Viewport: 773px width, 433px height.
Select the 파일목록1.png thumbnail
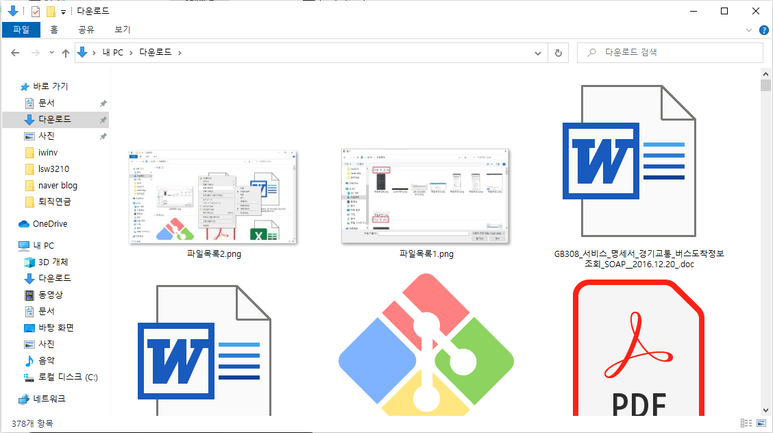click(425, 196)
